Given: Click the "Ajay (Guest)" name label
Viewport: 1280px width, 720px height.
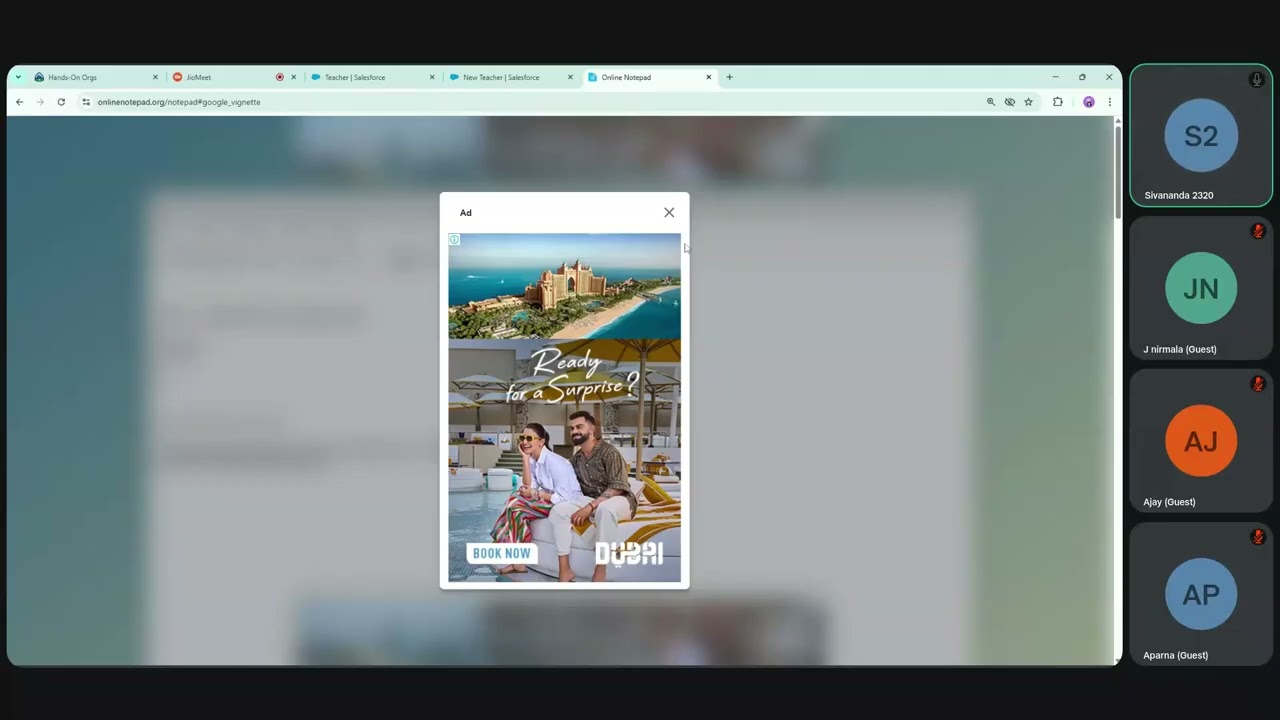Looking at the screenshot, I should click(1169, 502).
